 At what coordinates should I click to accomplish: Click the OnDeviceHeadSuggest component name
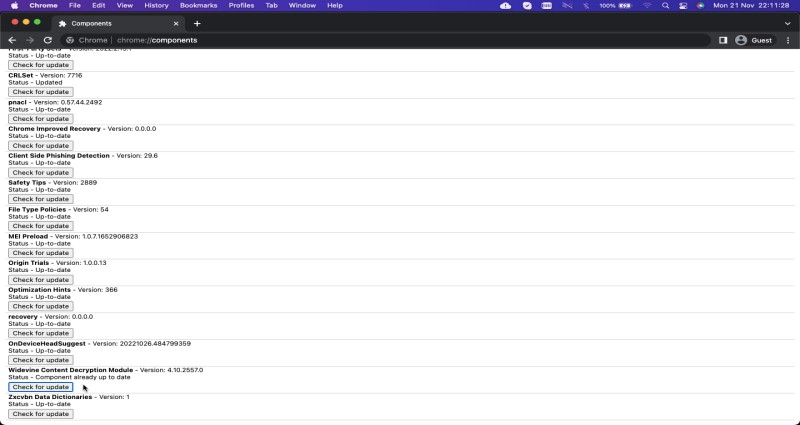click(x=47, y=343)
